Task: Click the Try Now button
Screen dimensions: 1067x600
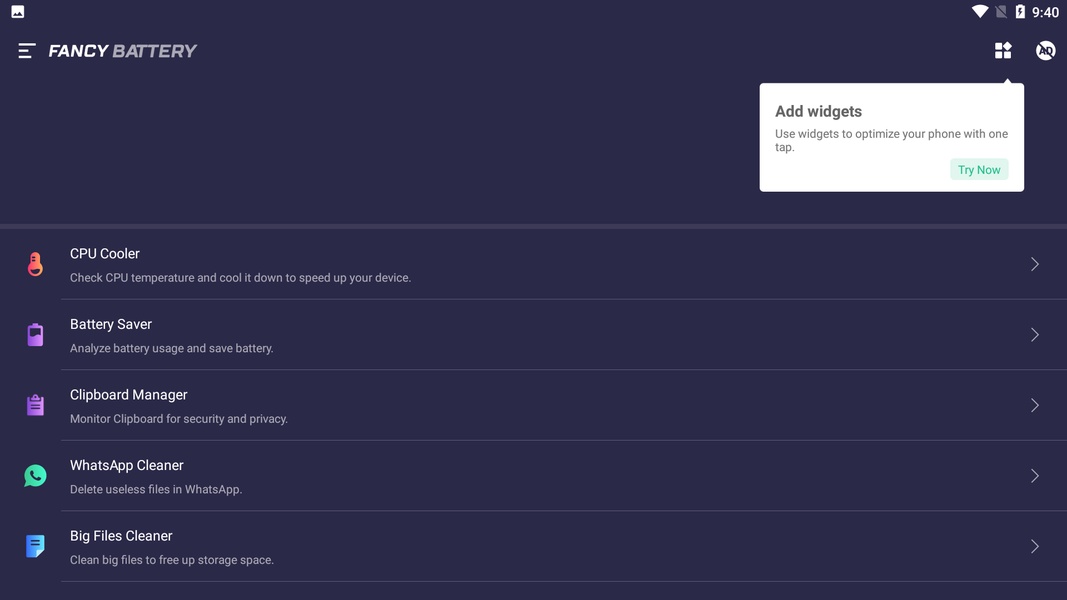Action: (979, 169)
